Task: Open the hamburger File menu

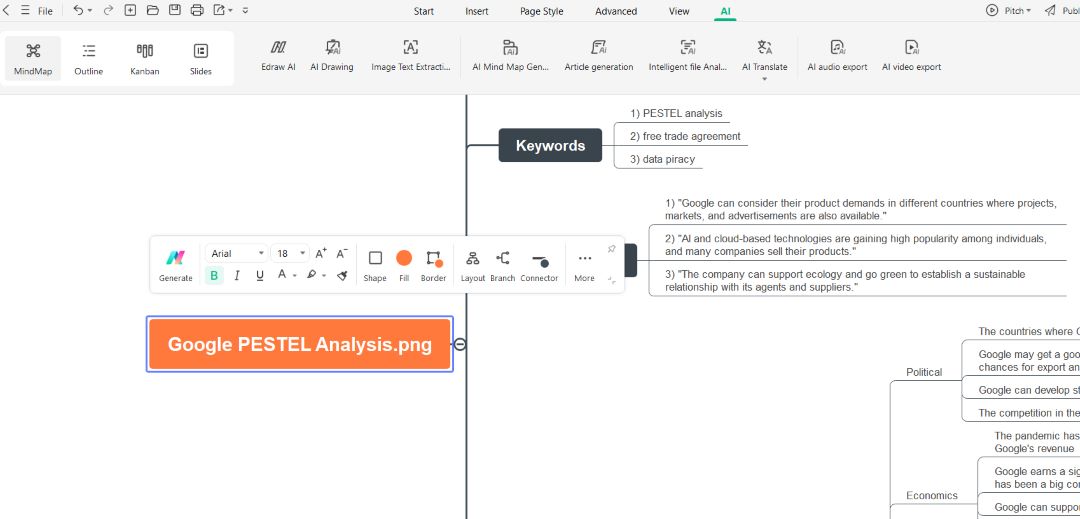Action: [37, 11]
